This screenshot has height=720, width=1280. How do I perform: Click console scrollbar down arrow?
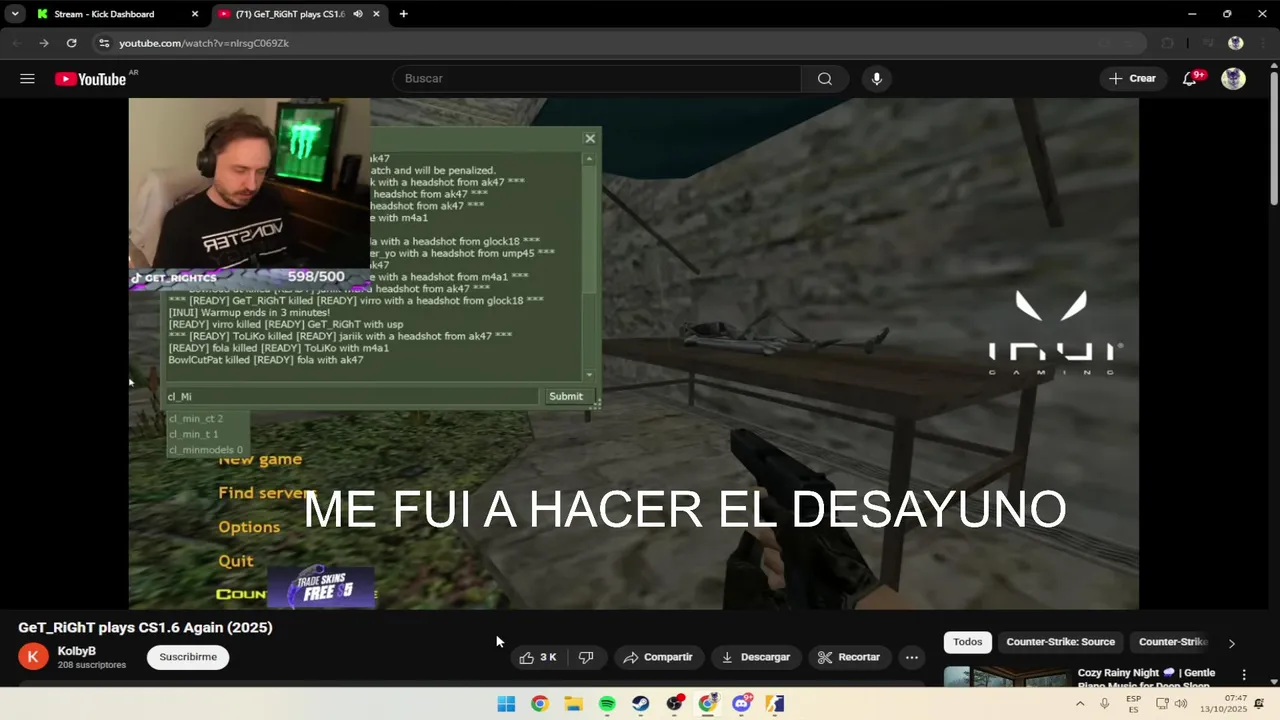[589, 374]
